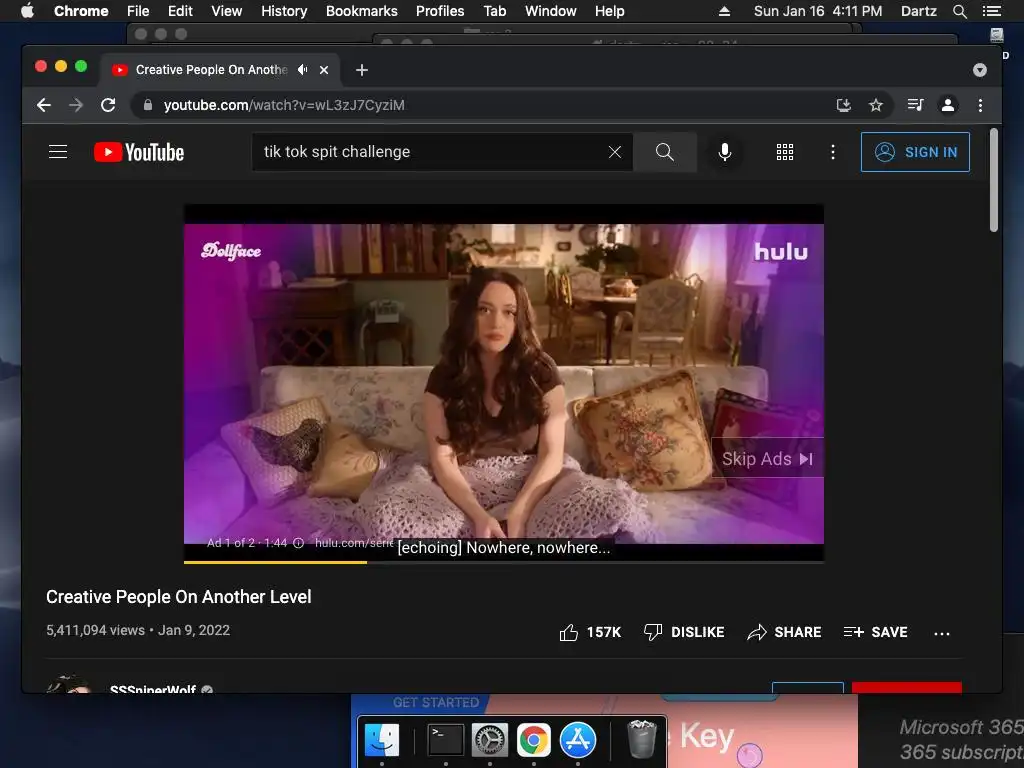Screen dimensions: 1024x768
Task: Open the Chrome menu in menu bar
Action: [81, 11]
